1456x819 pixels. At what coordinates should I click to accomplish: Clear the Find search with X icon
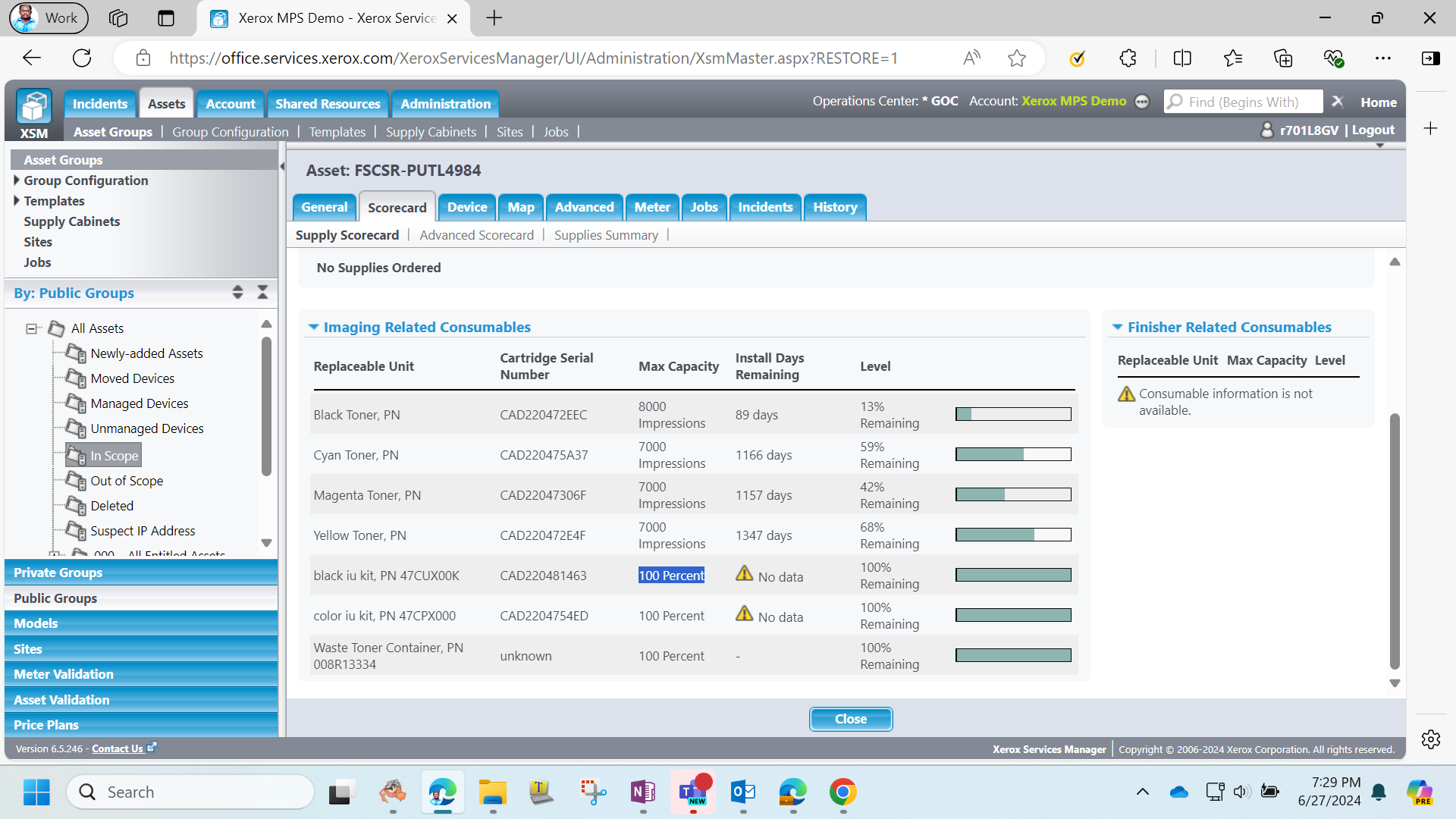tap(1338, 102)
